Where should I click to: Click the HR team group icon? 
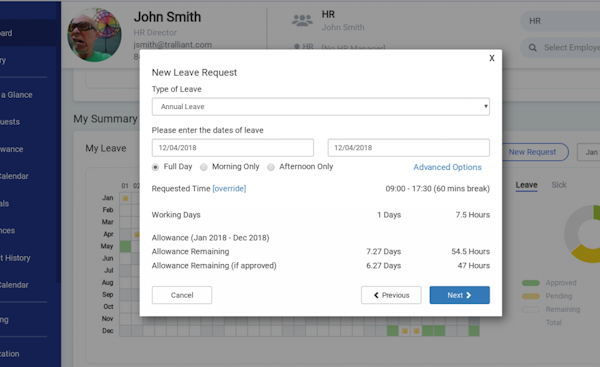(x=302, y=20)
